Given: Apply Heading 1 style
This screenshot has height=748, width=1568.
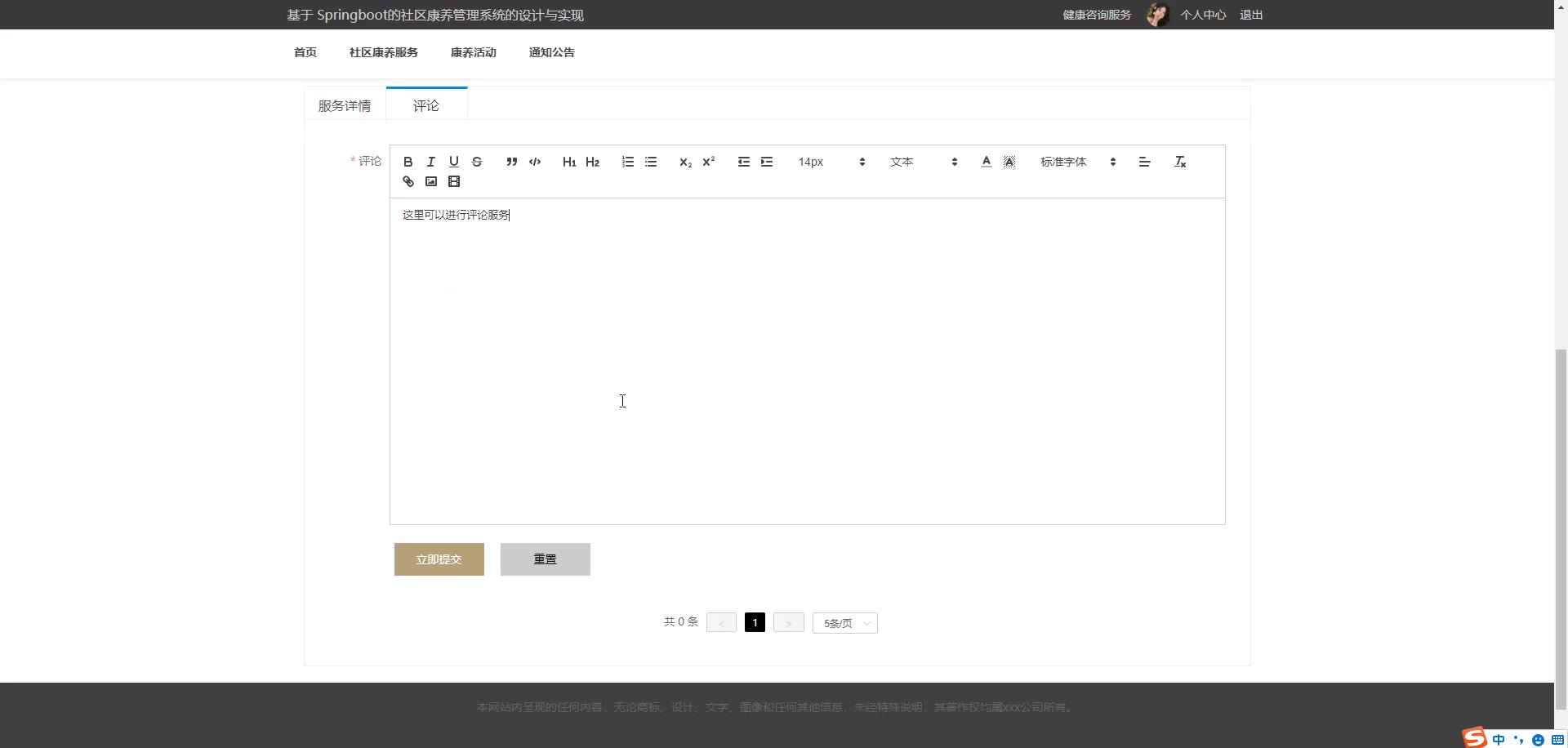Looking at the screenshot, I should tap(569, 162).
